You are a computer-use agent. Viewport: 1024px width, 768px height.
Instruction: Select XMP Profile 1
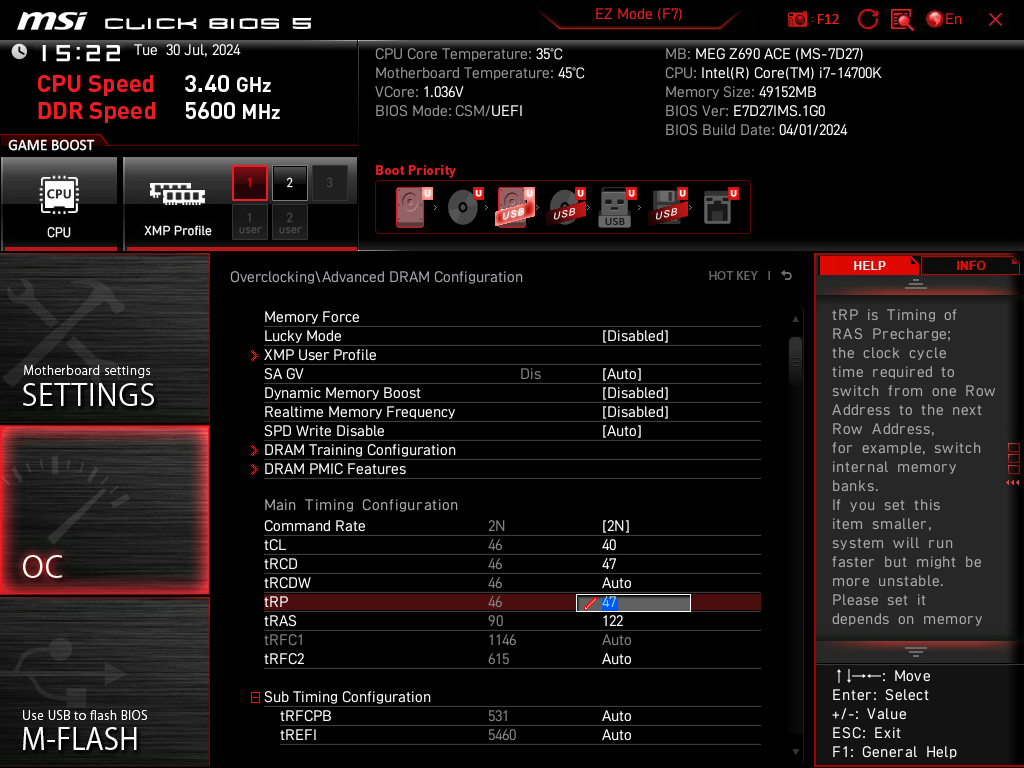coord(249,183)
